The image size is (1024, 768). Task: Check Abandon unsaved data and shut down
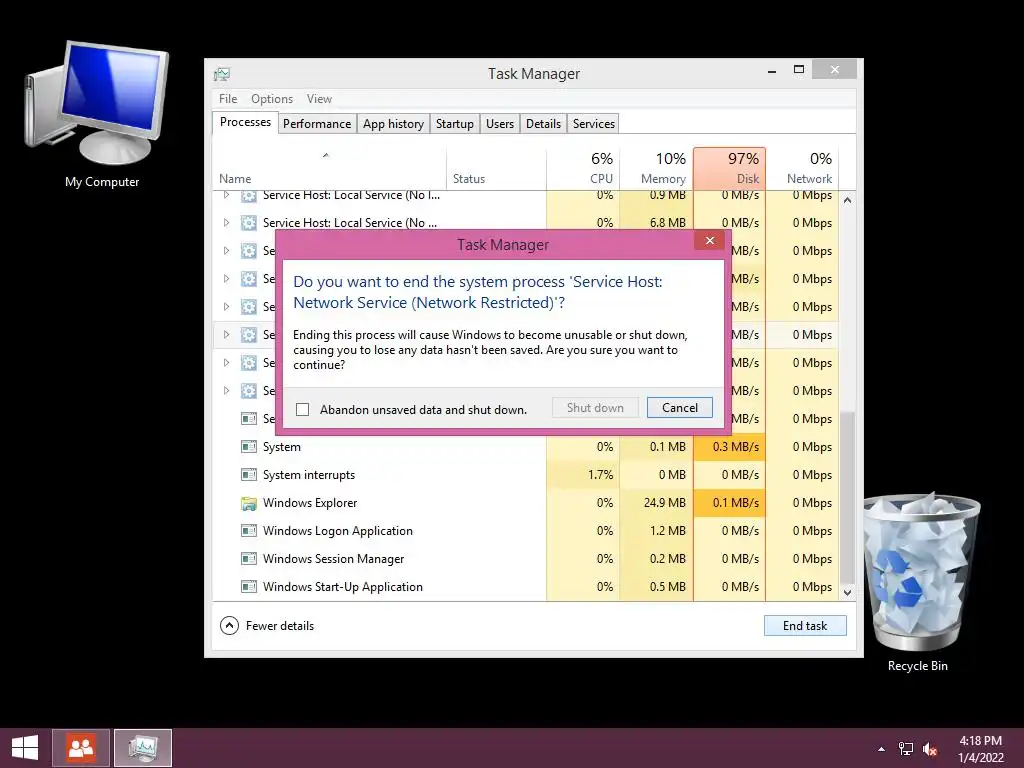coord(302,409)
